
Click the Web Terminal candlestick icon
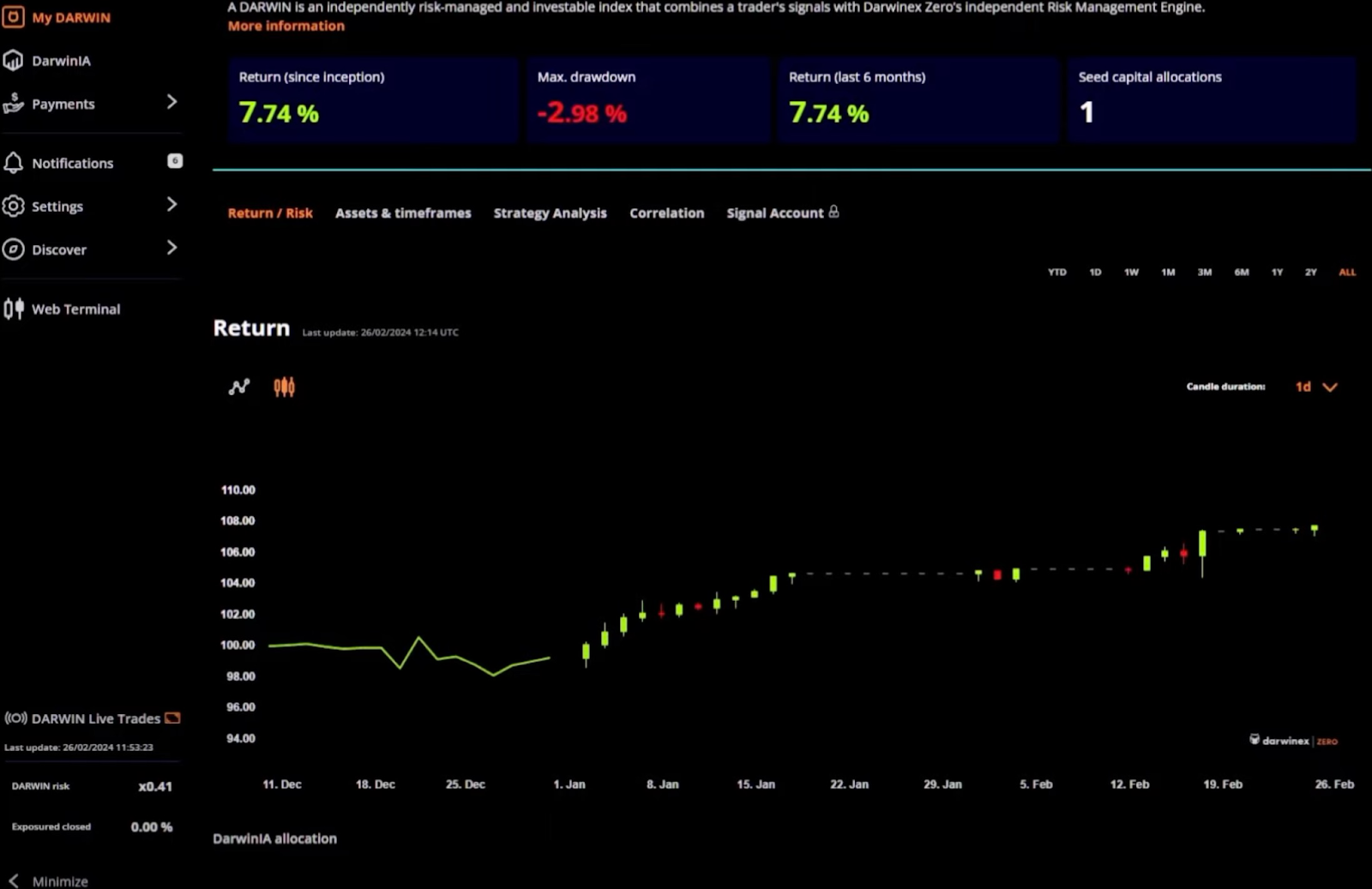point(13,309)
